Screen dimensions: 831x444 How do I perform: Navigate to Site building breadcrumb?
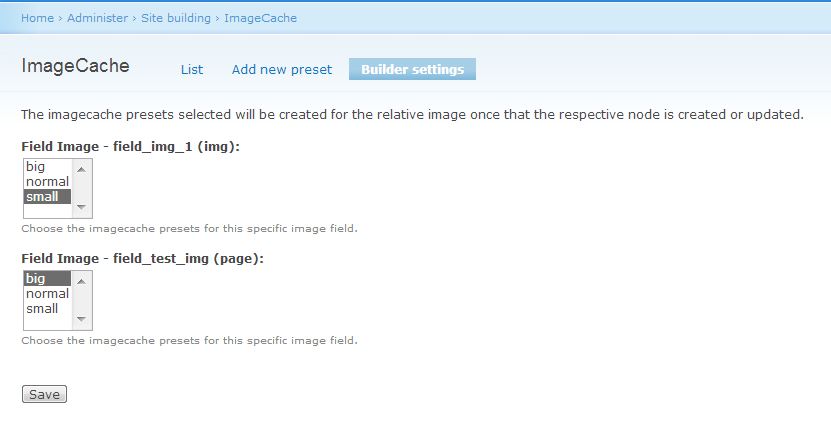pos(176,18)
